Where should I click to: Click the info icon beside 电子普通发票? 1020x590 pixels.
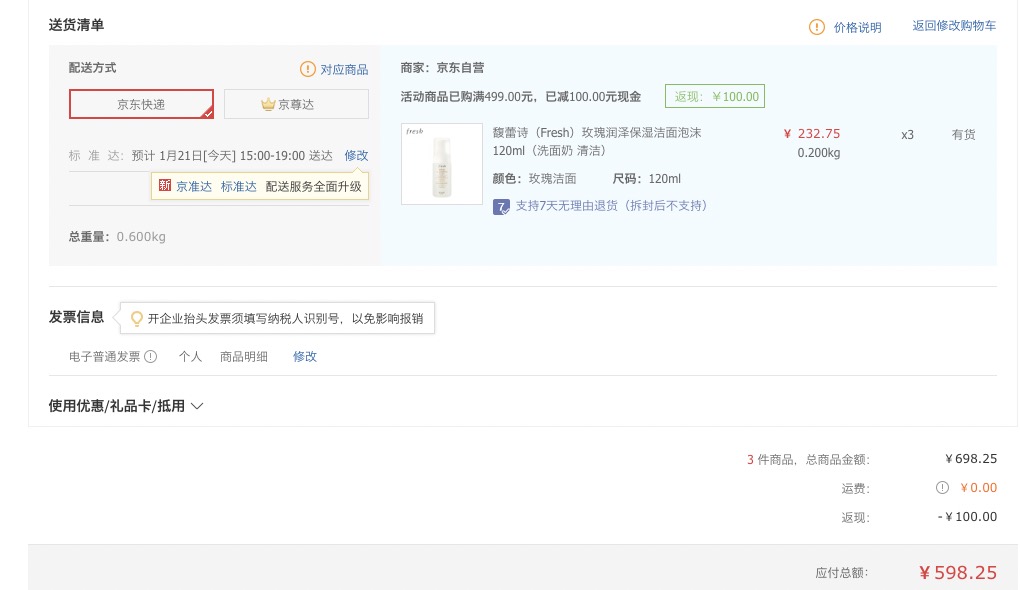click(x=150, y=356)
